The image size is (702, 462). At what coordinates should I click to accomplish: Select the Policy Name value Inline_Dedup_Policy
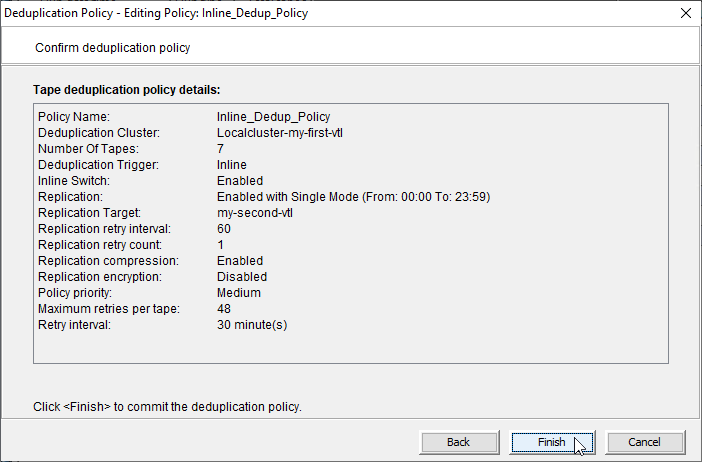point(274,117)
